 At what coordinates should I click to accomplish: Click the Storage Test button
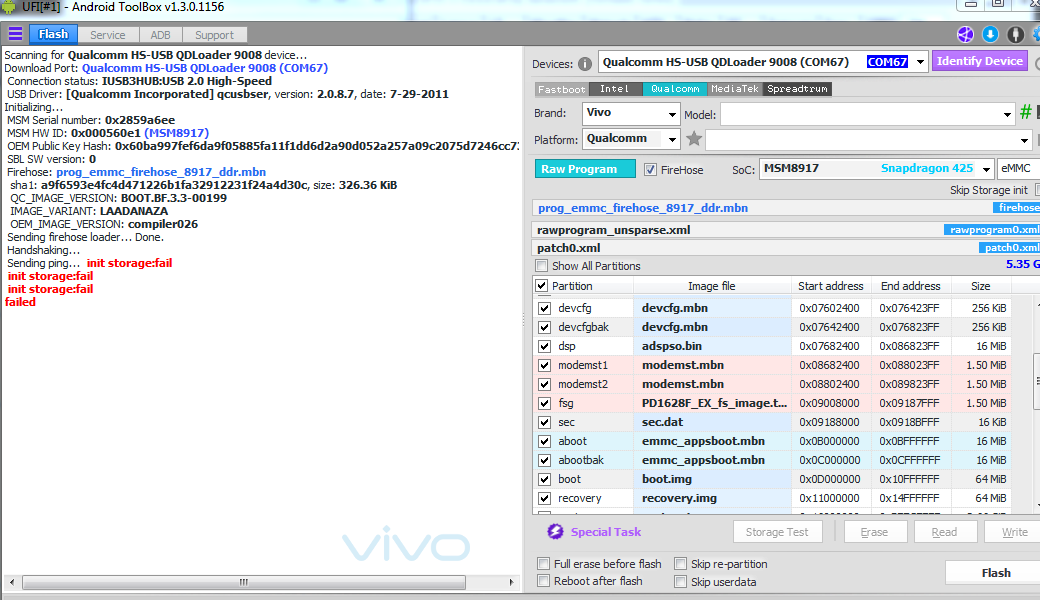(x=777, y=532)
